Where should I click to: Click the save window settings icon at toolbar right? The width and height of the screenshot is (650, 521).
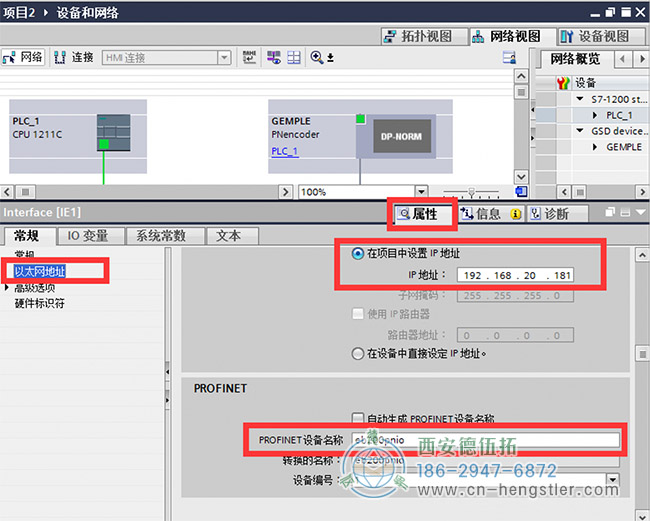[509, 58]
